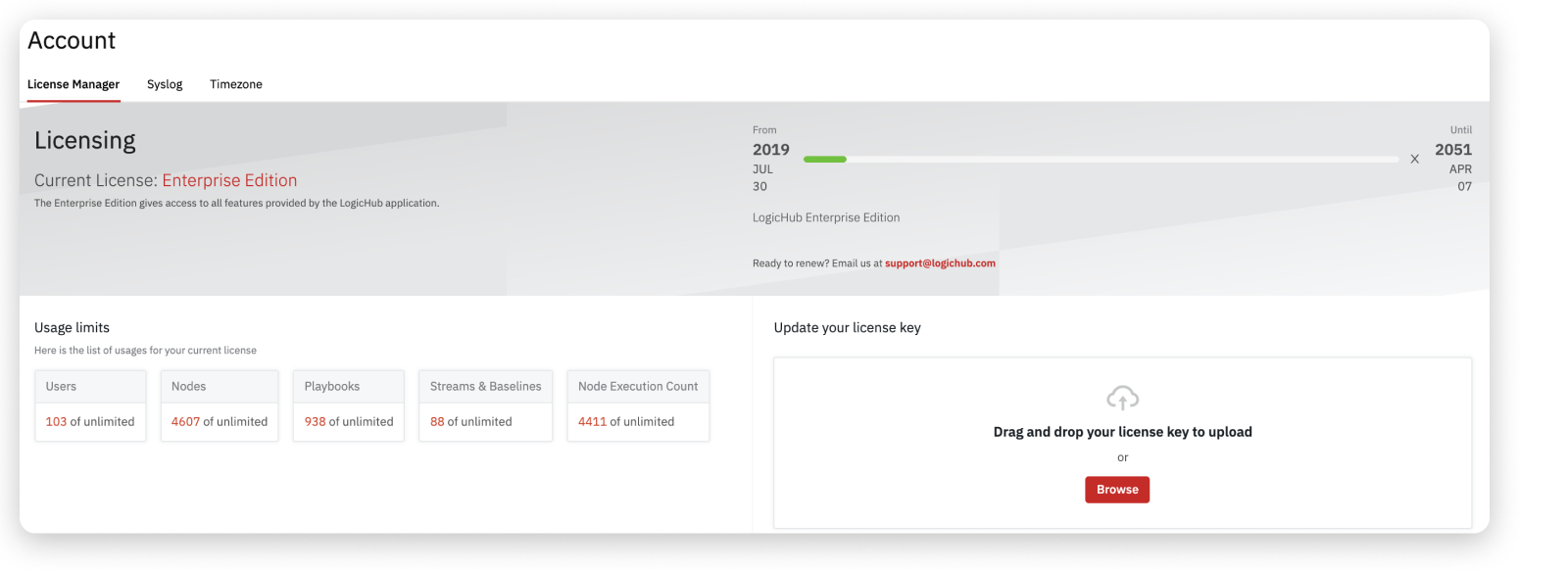Click the X marker on license timeline
This screenshot has height=570, width=1568.
tap(1414, 159)
